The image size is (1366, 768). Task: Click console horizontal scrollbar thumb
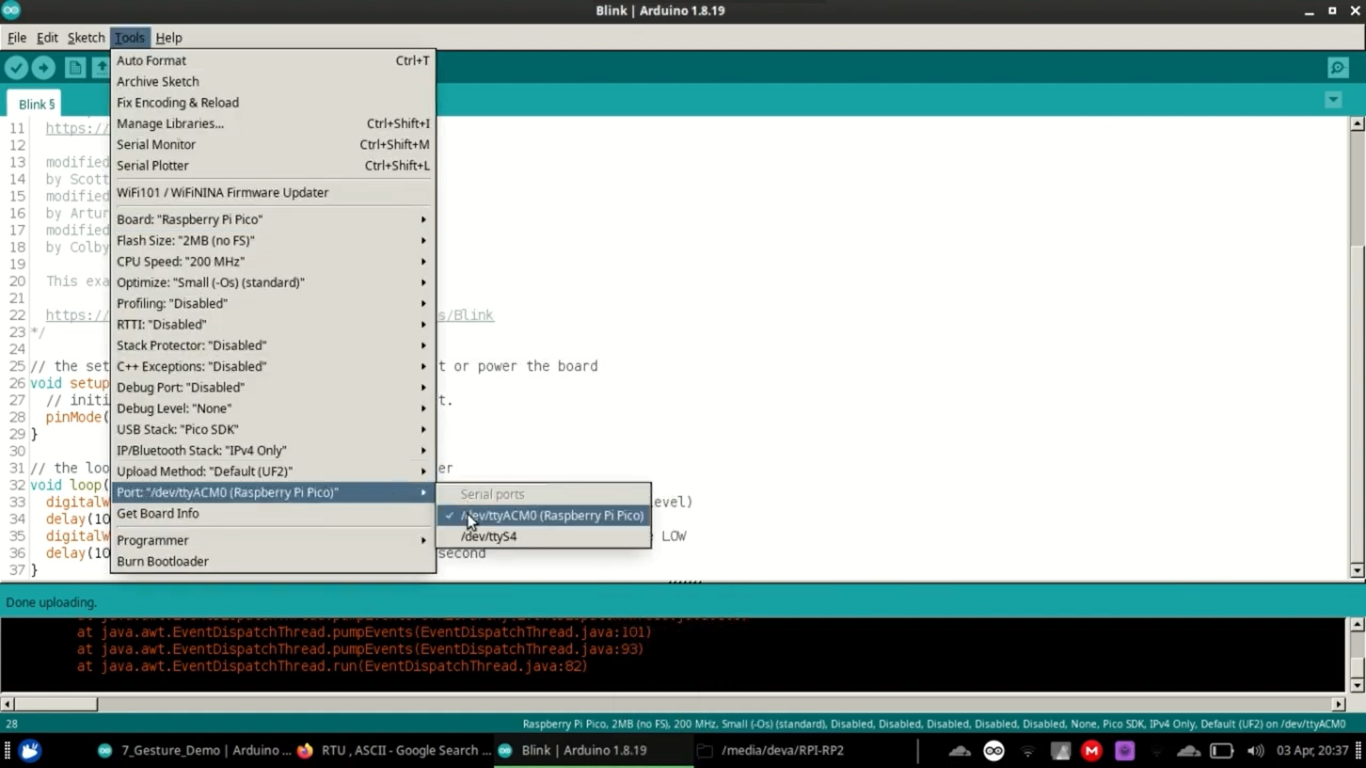pos(56,704)
